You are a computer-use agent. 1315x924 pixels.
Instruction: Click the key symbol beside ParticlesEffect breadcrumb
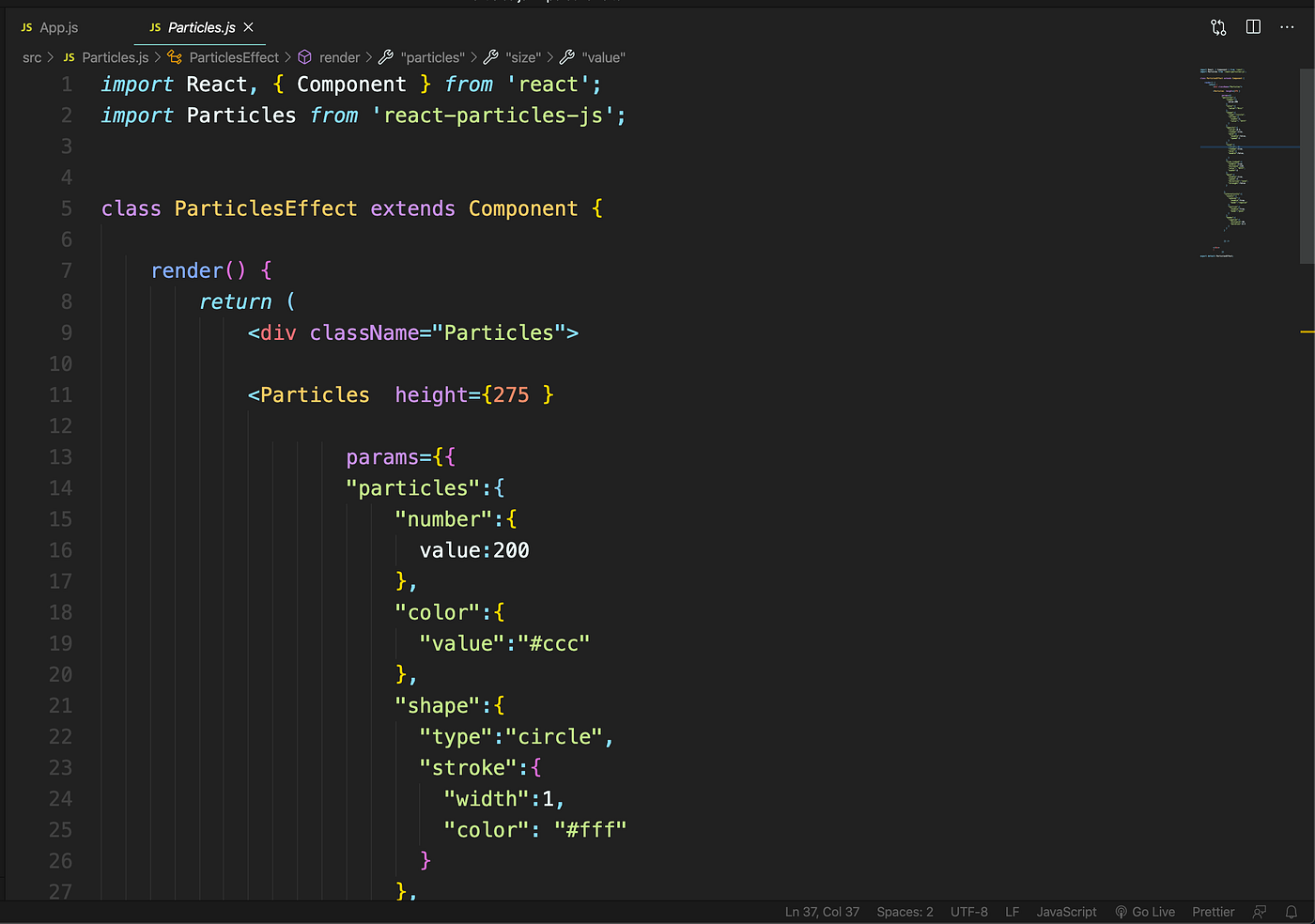(x=175, y=57)
